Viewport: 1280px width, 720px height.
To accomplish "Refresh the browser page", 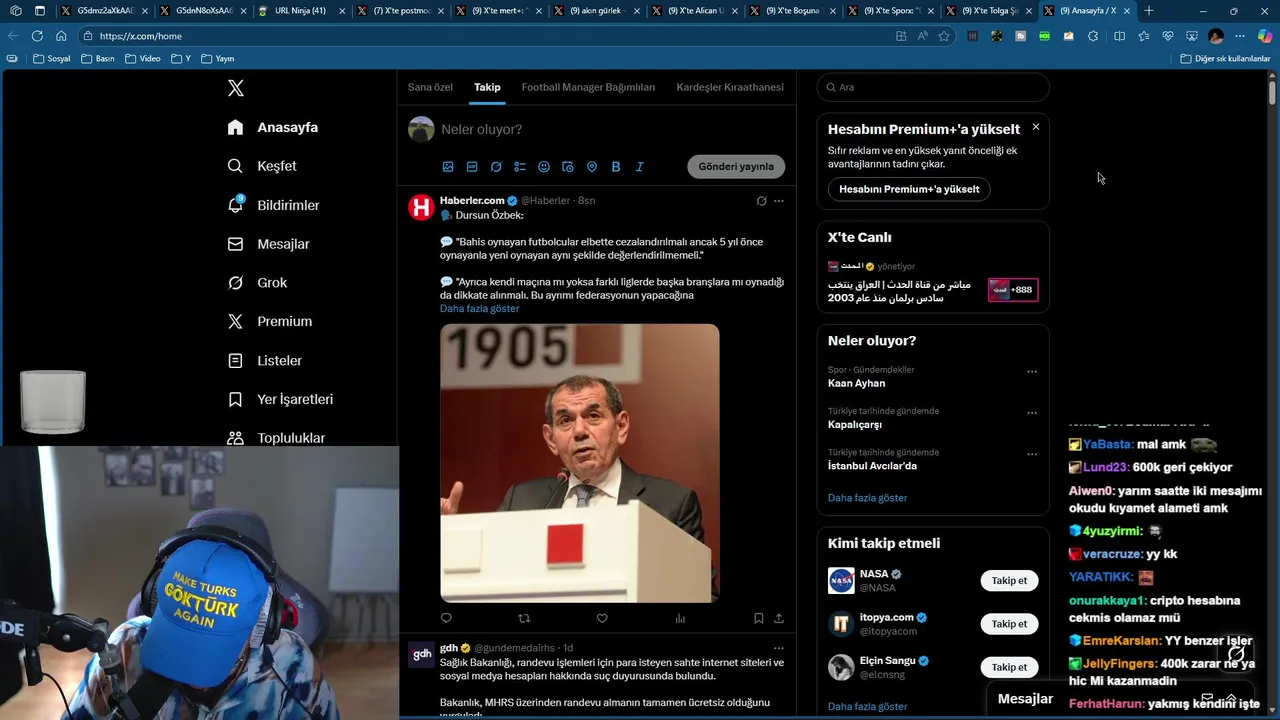I will tap(37, 36).
